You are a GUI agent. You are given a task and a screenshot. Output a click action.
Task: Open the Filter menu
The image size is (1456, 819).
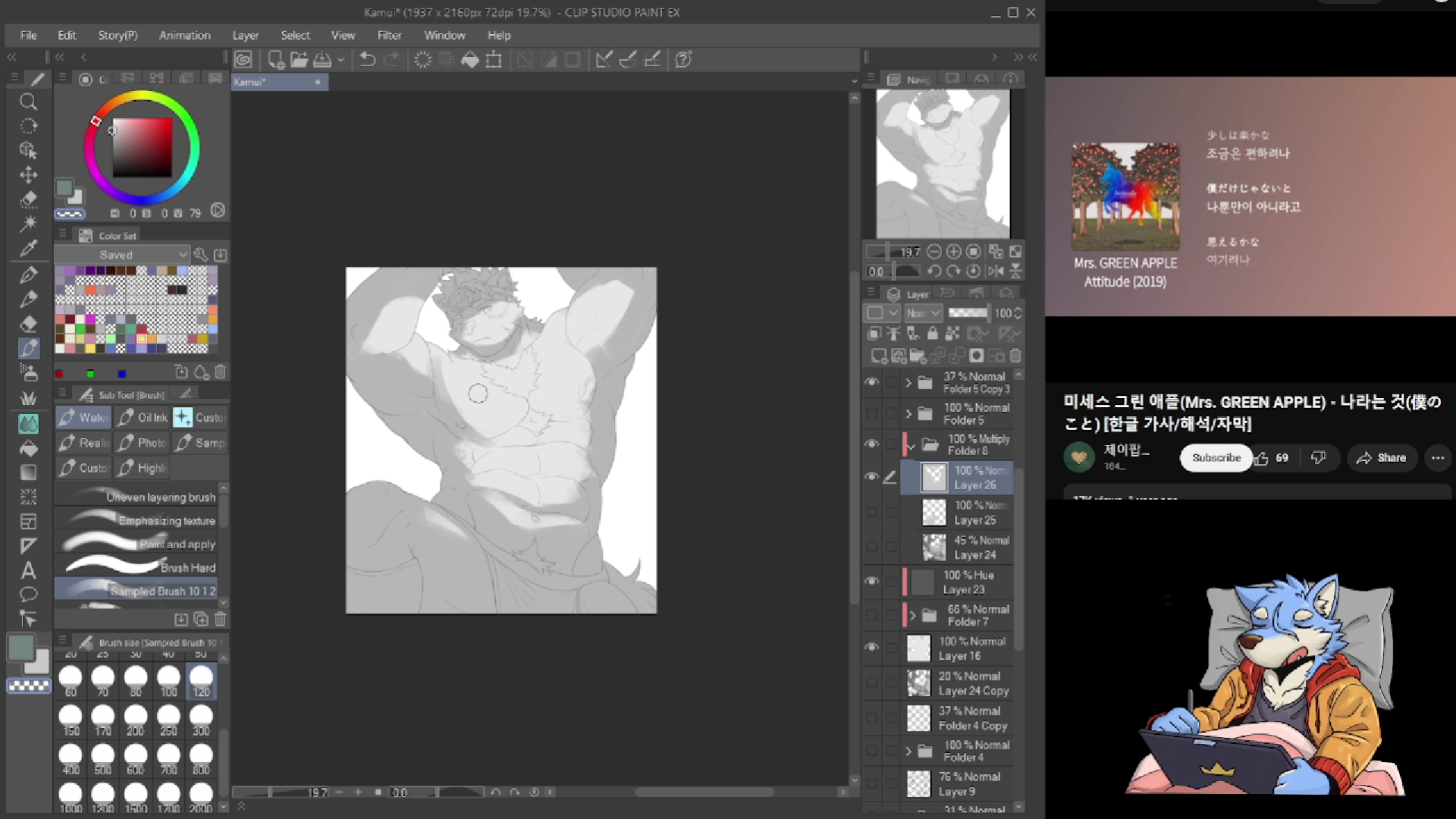tap(389, 36)
